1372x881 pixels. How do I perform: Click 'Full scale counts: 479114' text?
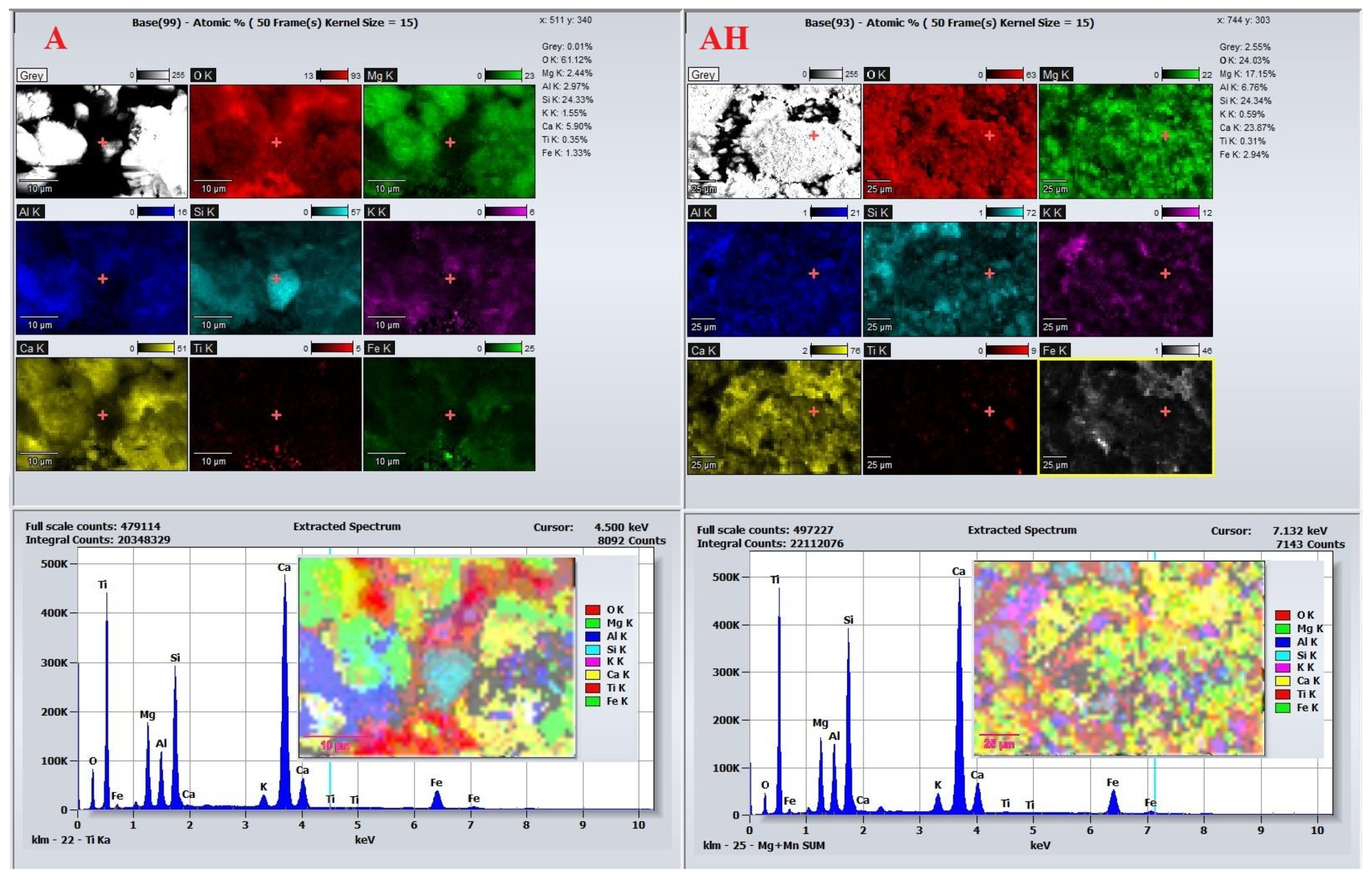point(93,526)
